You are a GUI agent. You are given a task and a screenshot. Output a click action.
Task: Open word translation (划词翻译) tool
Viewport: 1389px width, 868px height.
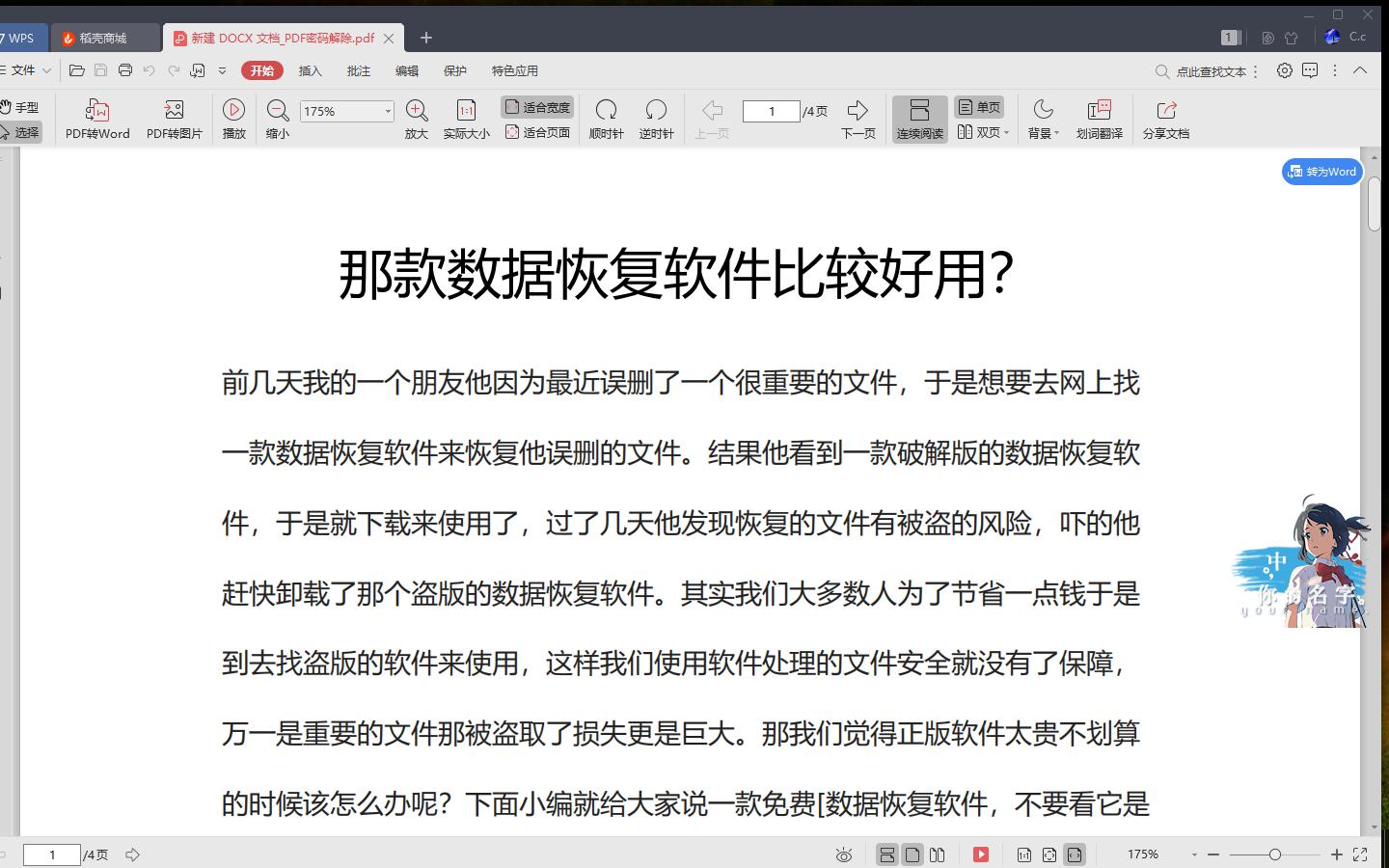[x=1100, y=118]
